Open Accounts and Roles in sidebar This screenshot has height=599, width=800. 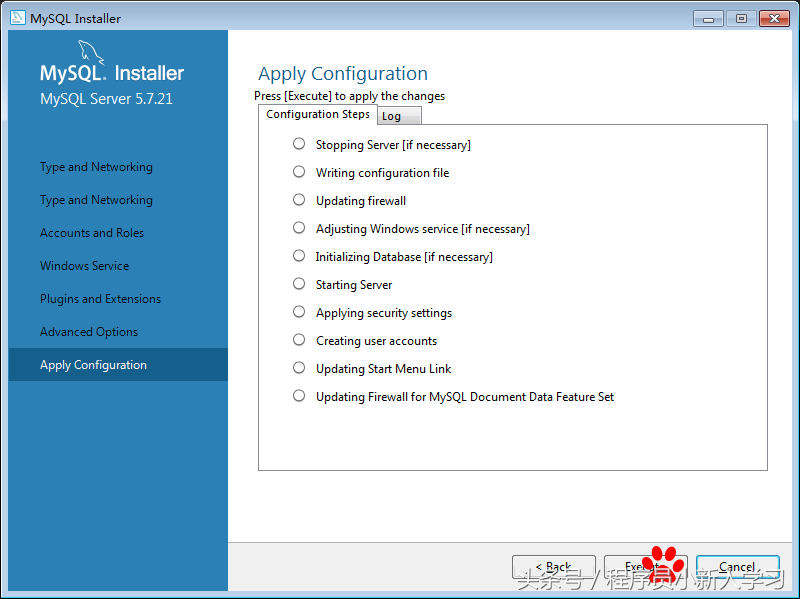[x=92, y=233]
